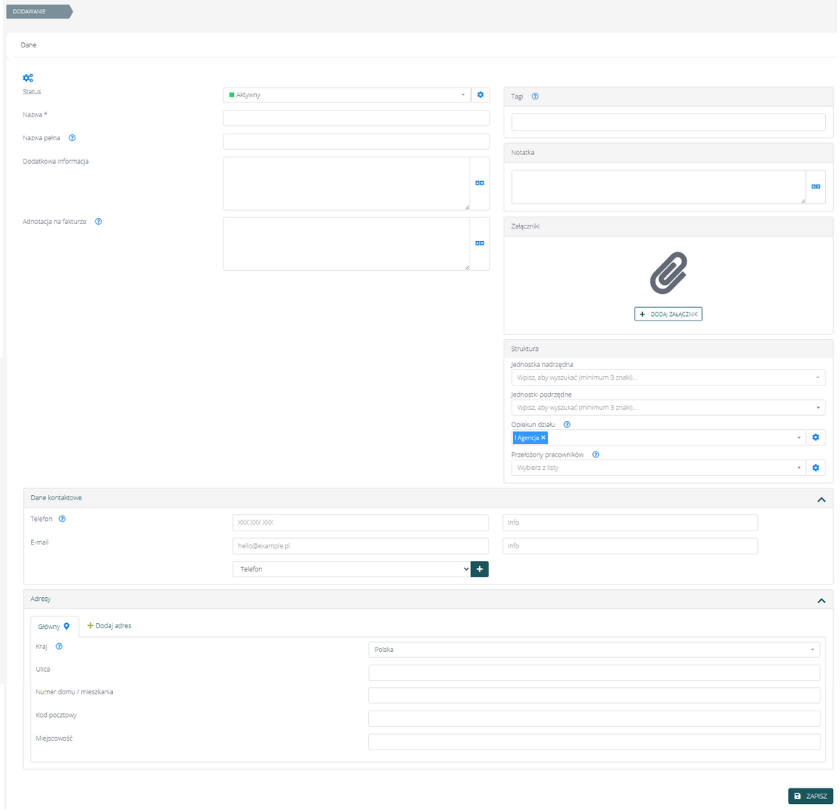Viewport: 840px width, 810px height.
Task: Focus the Nazwa input field
Action: pos(356,118)
